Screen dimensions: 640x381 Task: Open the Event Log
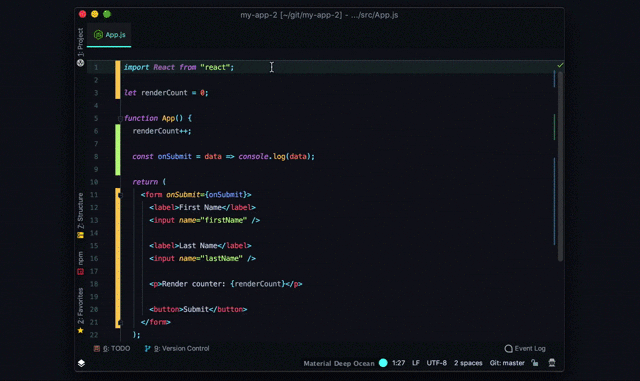coord(525,348)
